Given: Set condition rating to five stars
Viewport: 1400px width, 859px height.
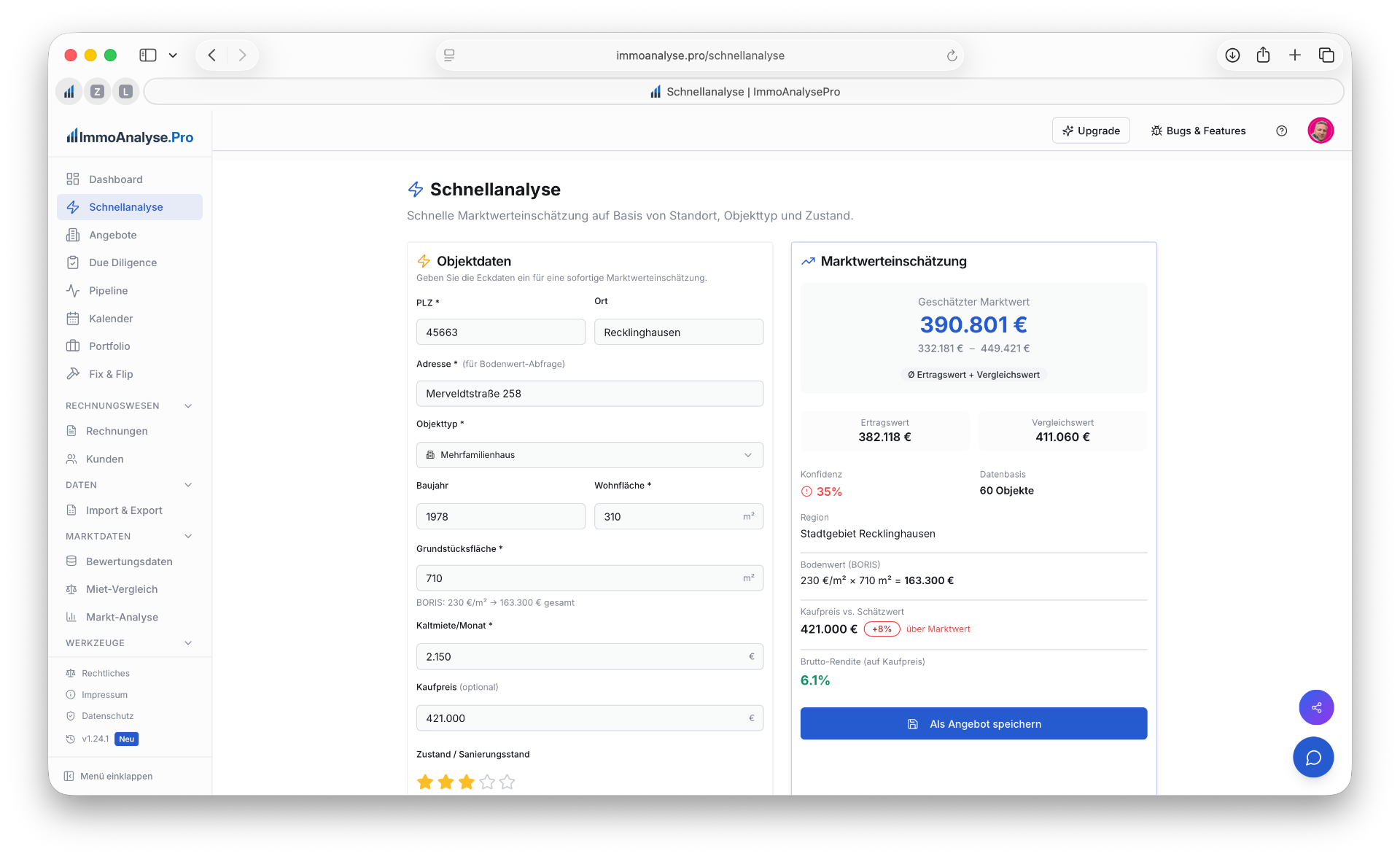Looking at the screenshot, I should coord(507,782).
